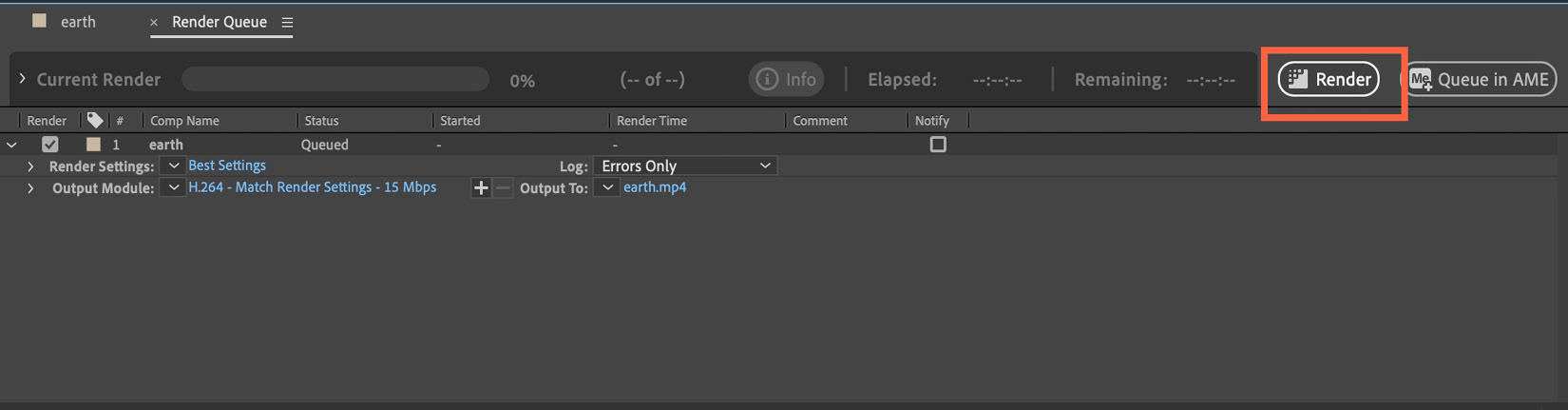
Task: Click the label tag column header icon
Action: (95, 120)
